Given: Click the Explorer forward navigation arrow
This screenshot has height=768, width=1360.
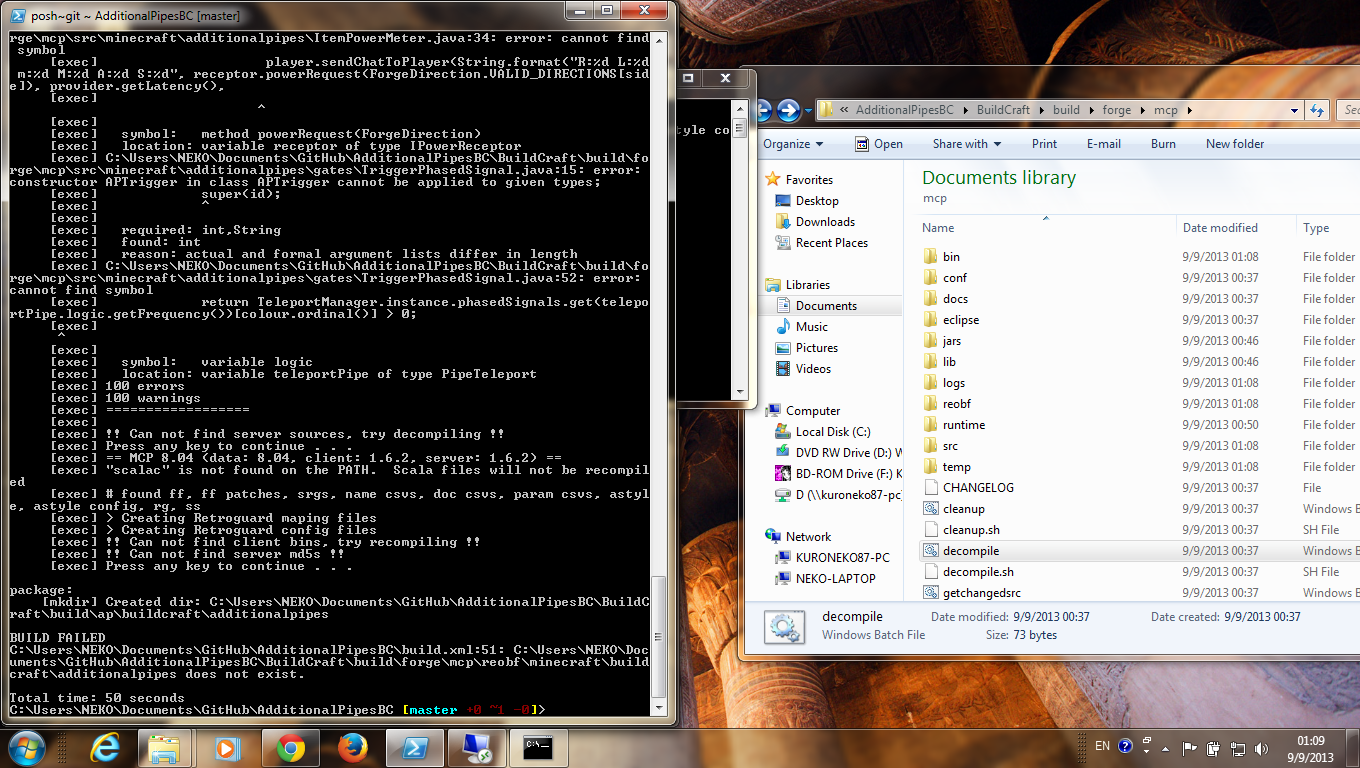Looking at the screenshot, I should pos(789,110).
